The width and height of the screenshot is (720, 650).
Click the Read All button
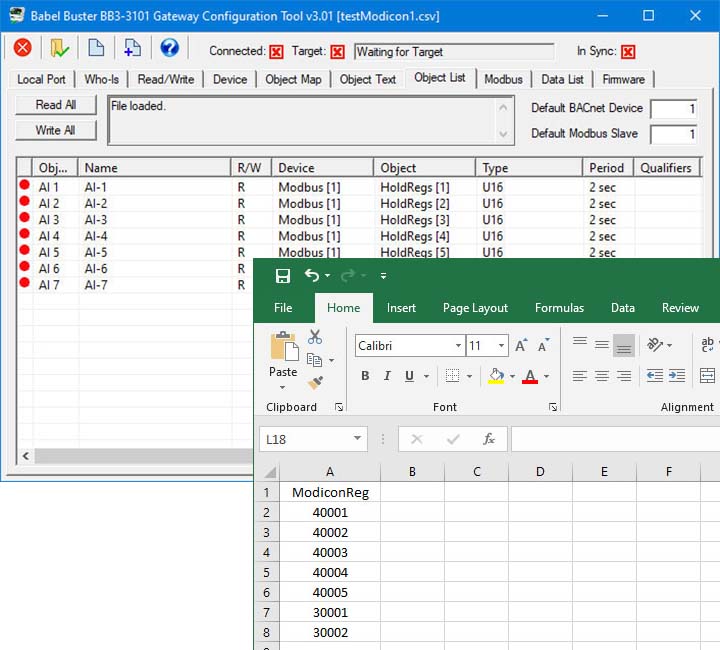pos(56,105)
